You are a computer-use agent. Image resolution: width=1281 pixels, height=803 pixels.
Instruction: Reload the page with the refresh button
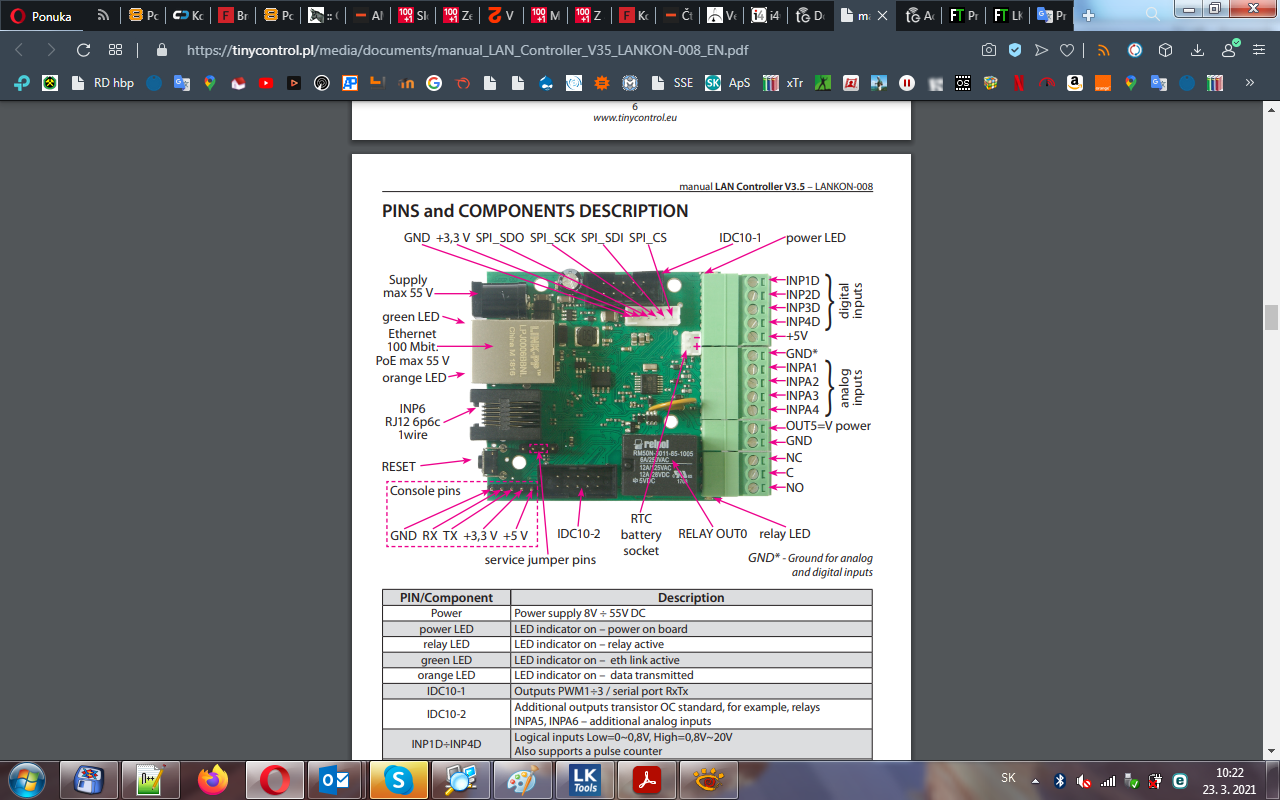83,50
